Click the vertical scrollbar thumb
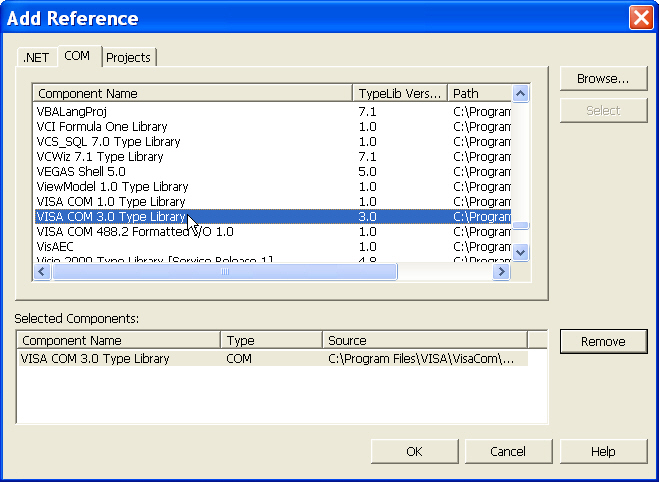This screenshot has height=482, width=659. 520,226
